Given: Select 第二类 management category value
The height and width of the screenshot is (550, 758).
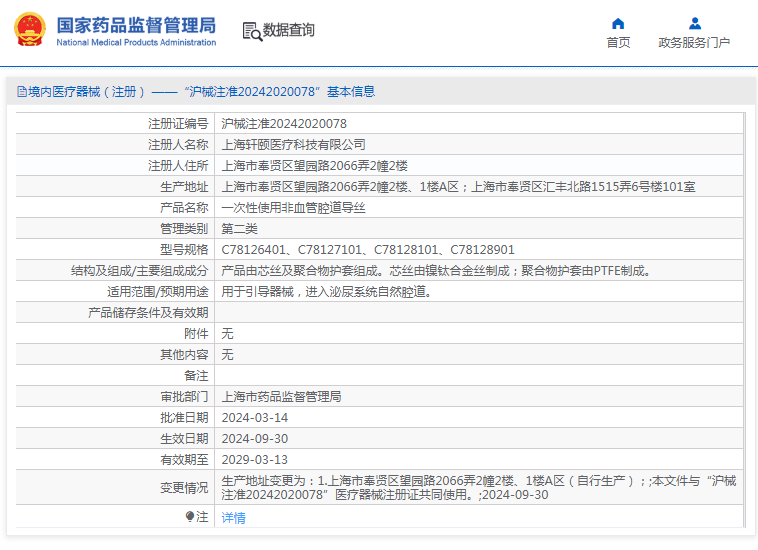Looking at the screenshot, I should tap(239, 229).
